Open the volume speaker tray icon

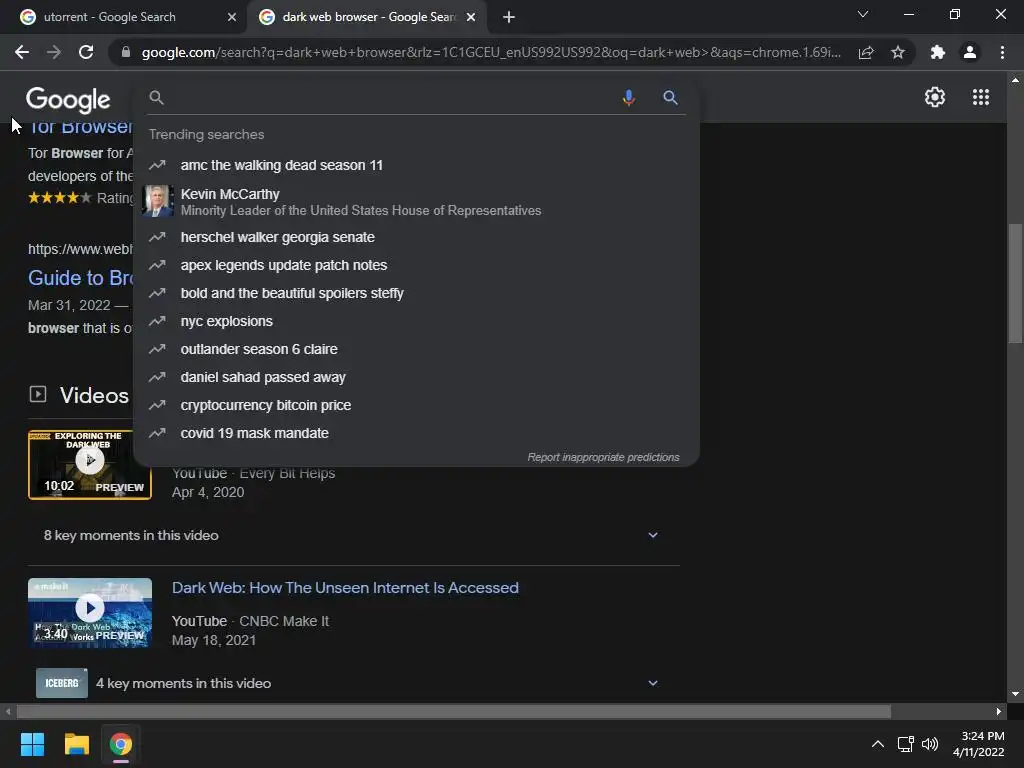pos(930,744)
